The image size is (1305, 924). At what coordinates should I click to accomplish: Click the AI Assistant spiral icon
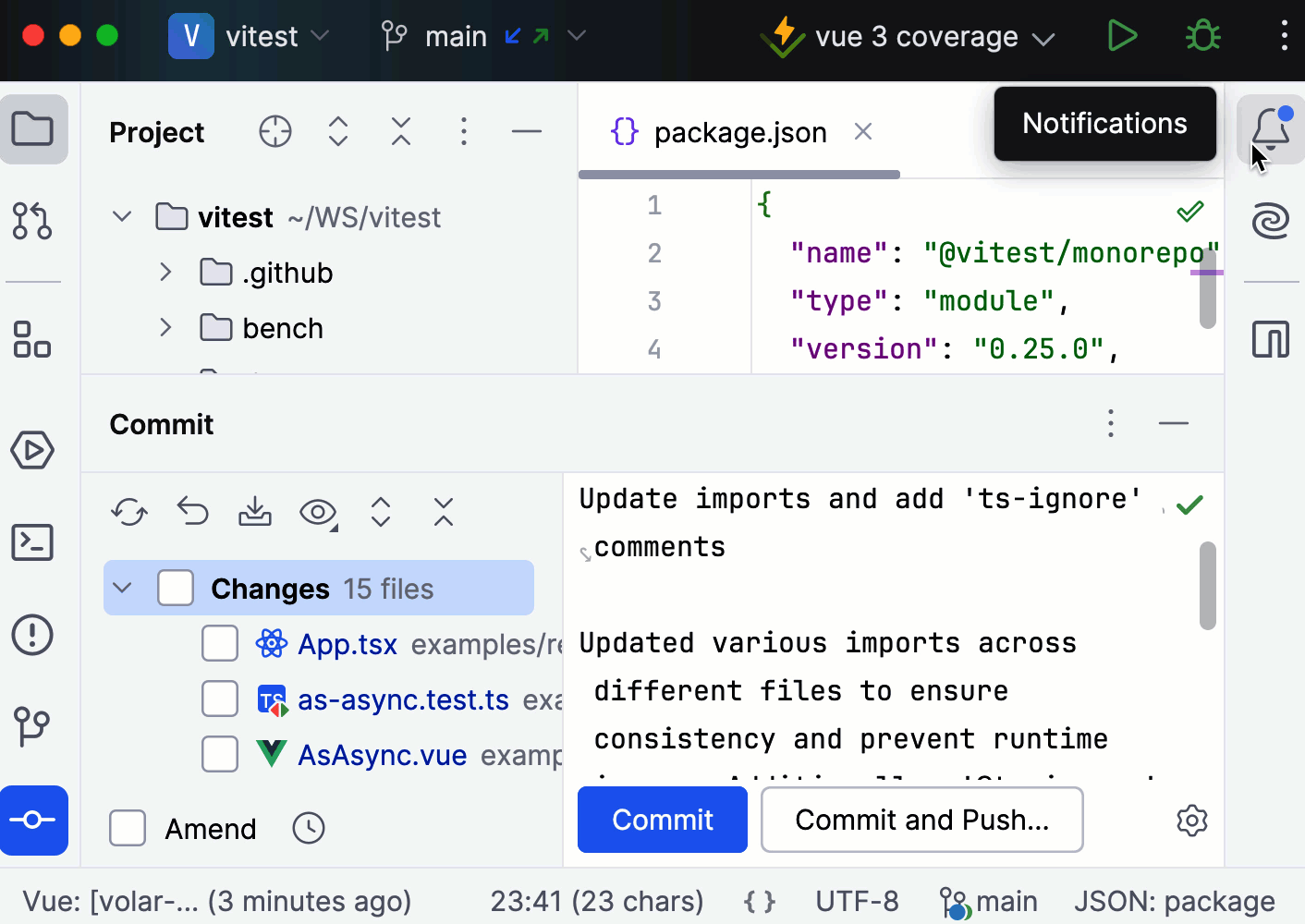[x=1271, y=221]
